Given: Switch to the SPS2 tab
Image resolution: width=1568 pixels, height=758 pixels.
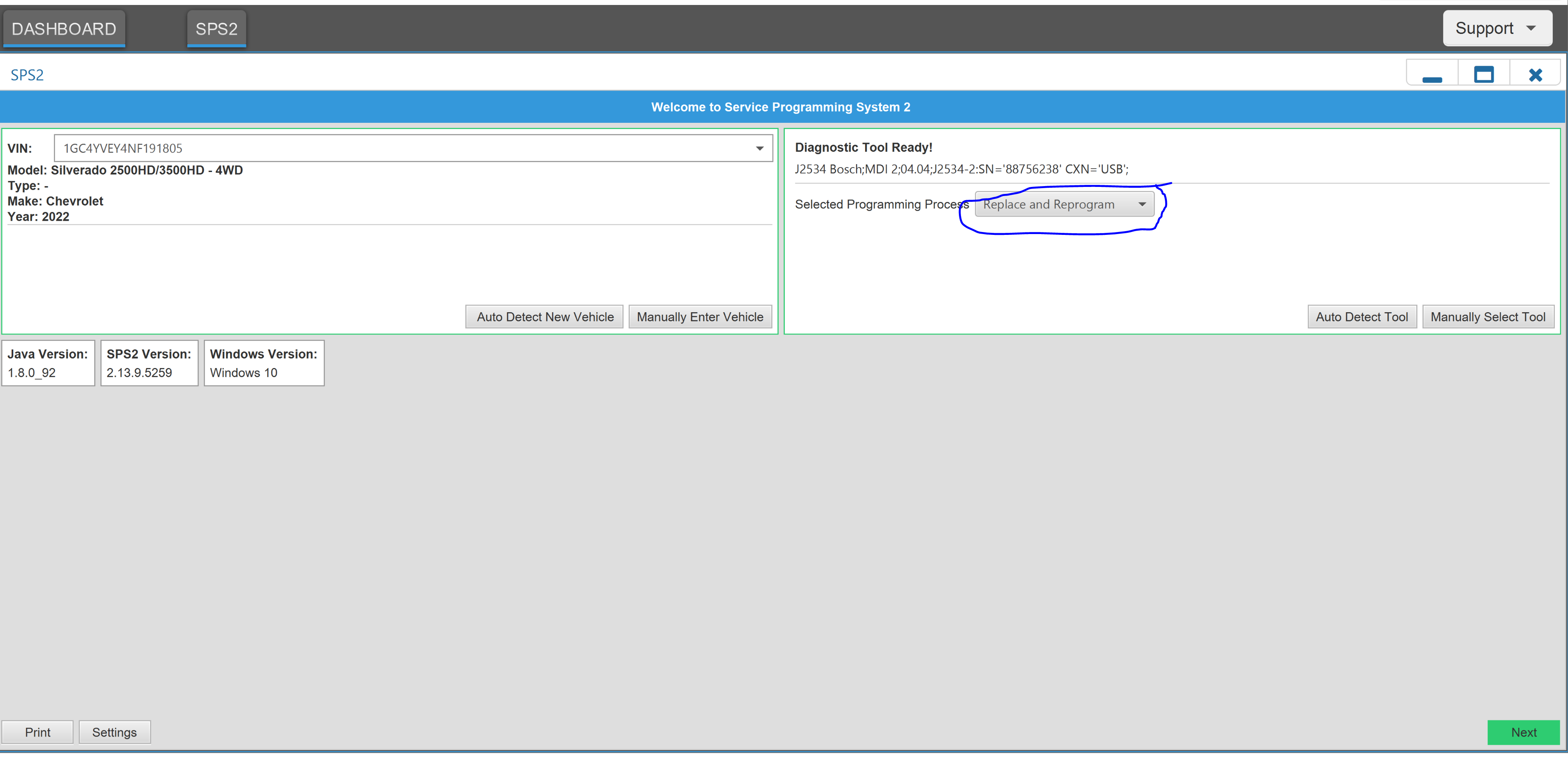Looking at the screenshot, I should (216, 29).
